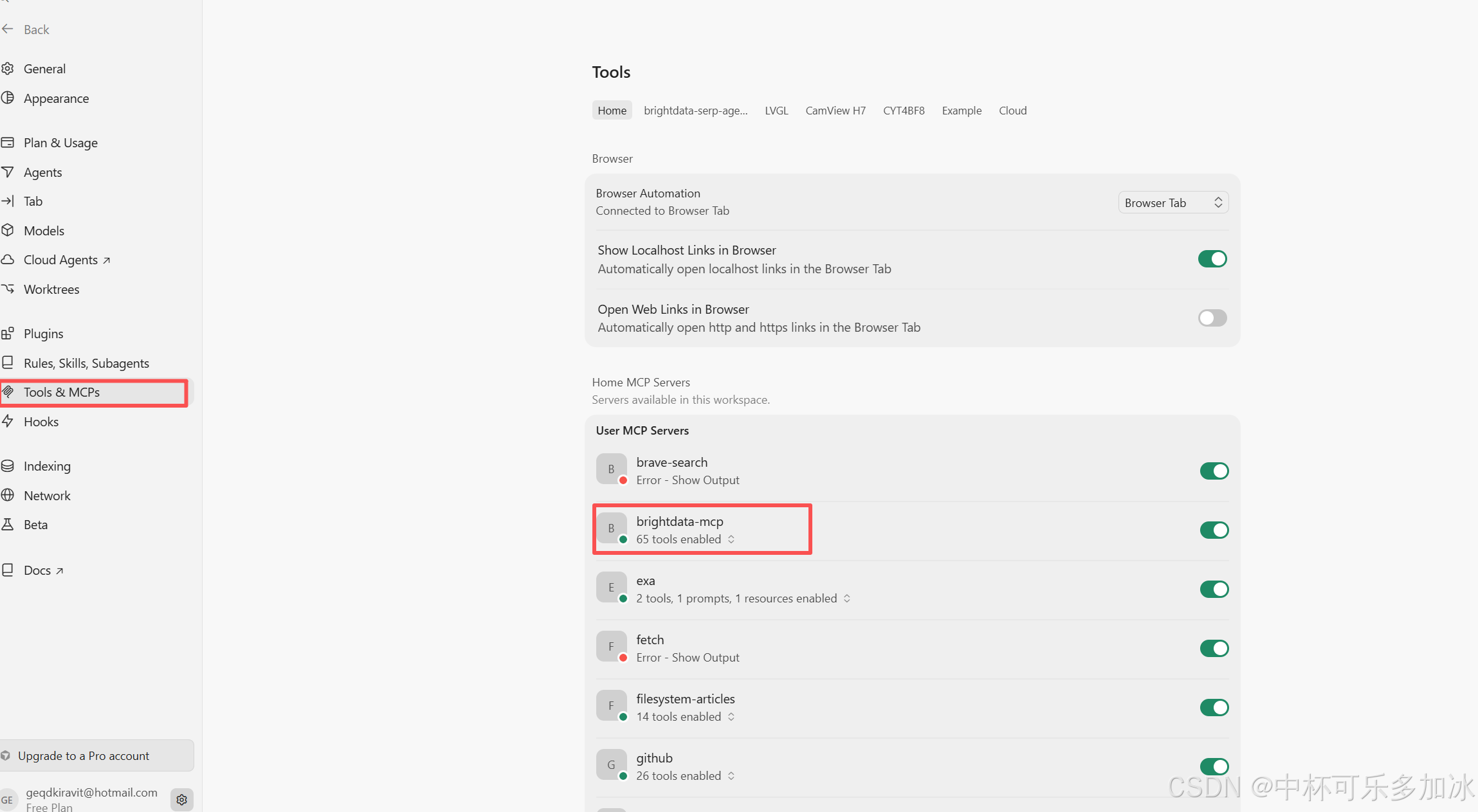Screen dimensions: 1478x812
Task: Switch to the CYT4BF8 tab
Action: click(x=904, y=111)
